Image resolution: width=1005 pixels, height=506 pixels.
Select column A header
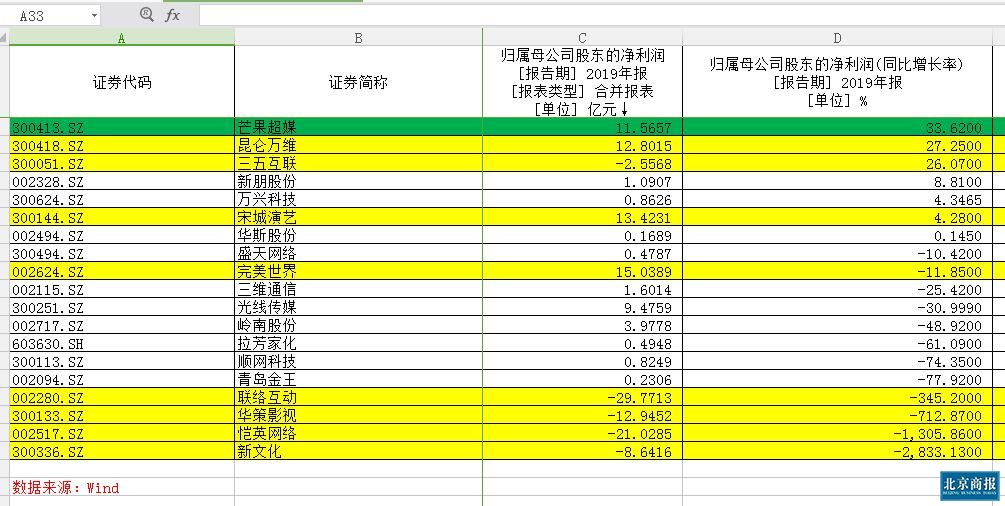click(x=122, y=38)
